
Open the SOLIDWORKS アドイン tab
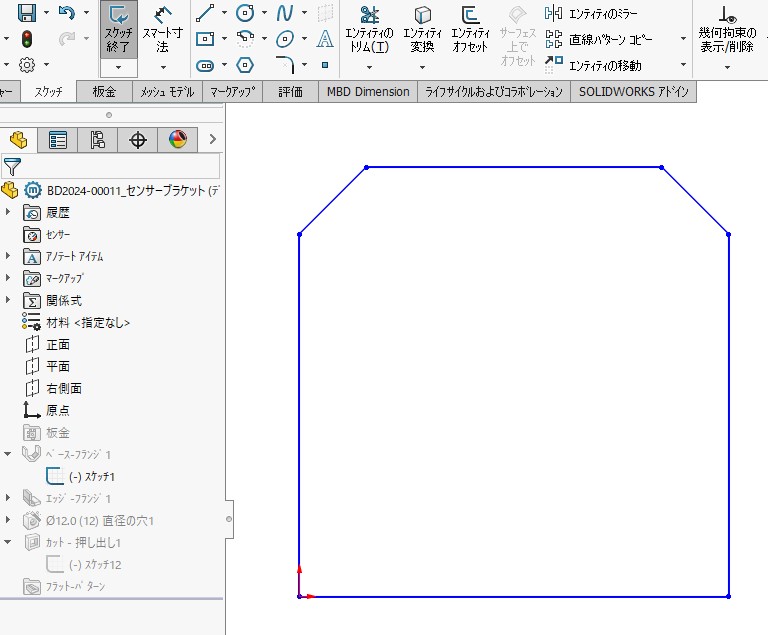point(633,92)
